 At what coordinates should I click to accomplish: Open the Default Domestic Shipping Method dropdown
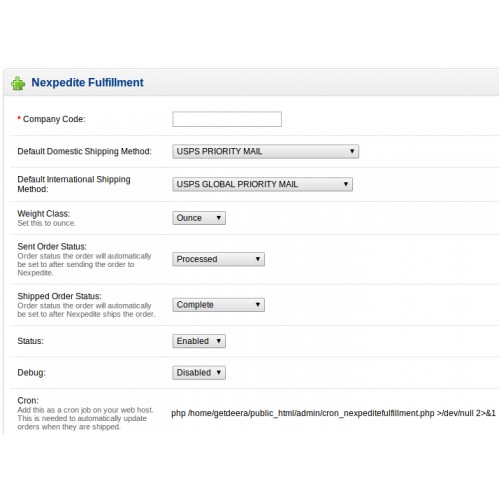point(265,151)
